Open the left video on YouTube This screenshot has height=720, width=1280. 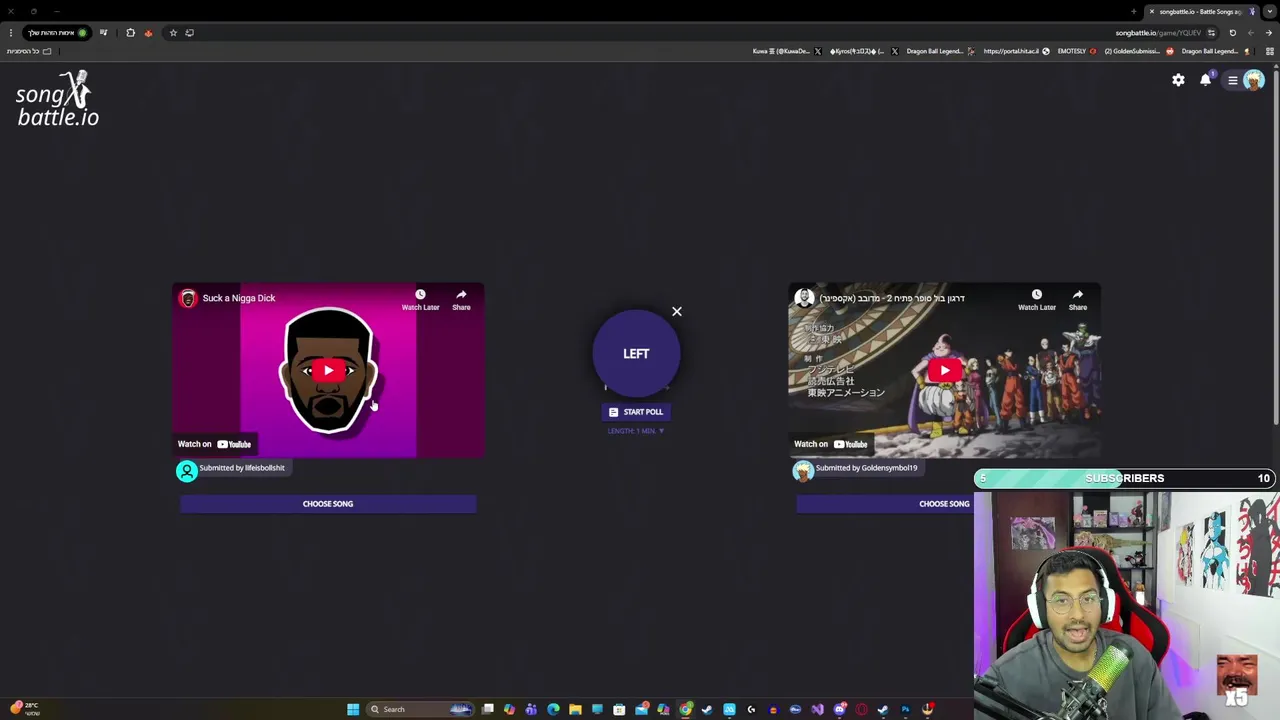214,444
